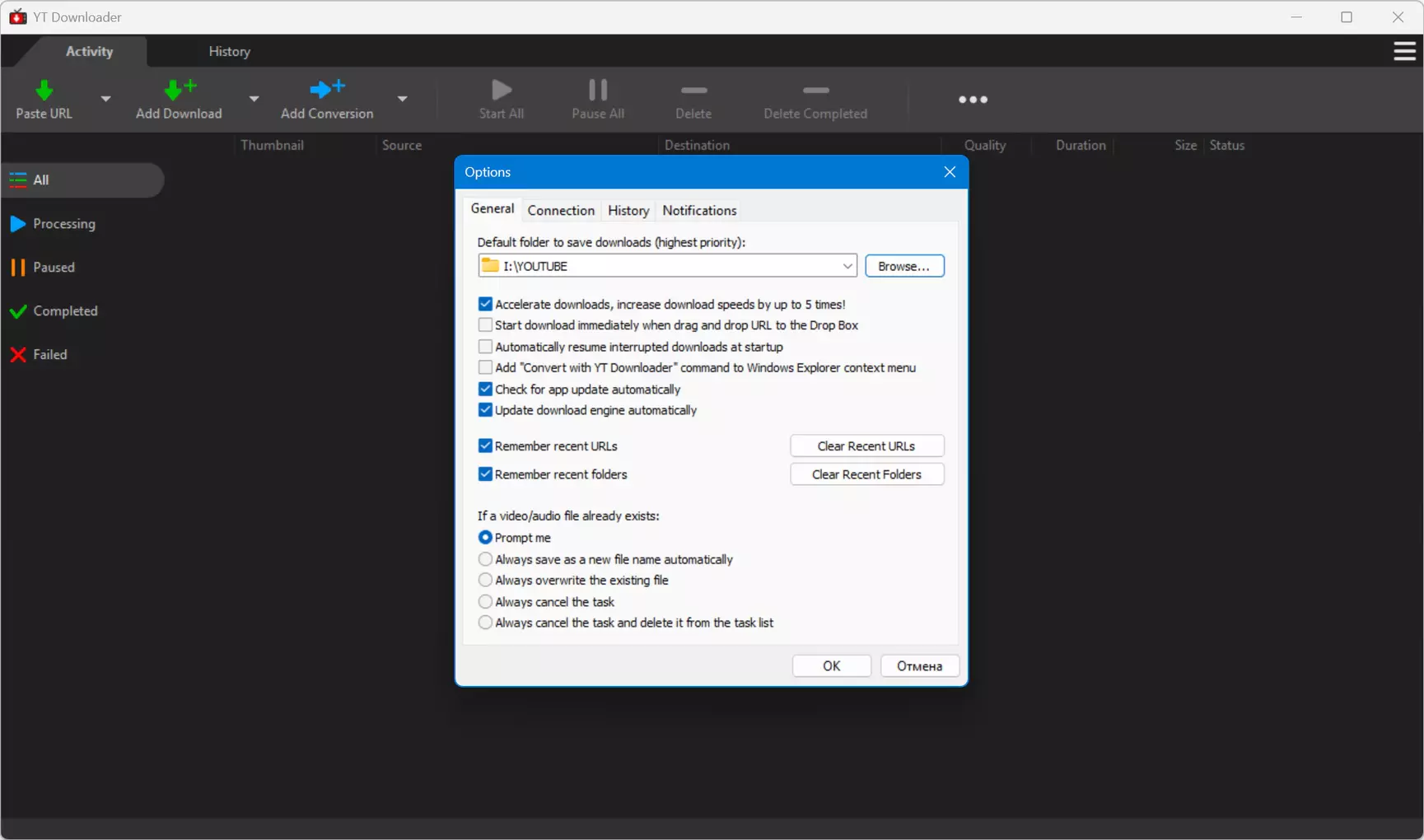
Task: Click the Browse... button
Action: click(x=904, y=266)
